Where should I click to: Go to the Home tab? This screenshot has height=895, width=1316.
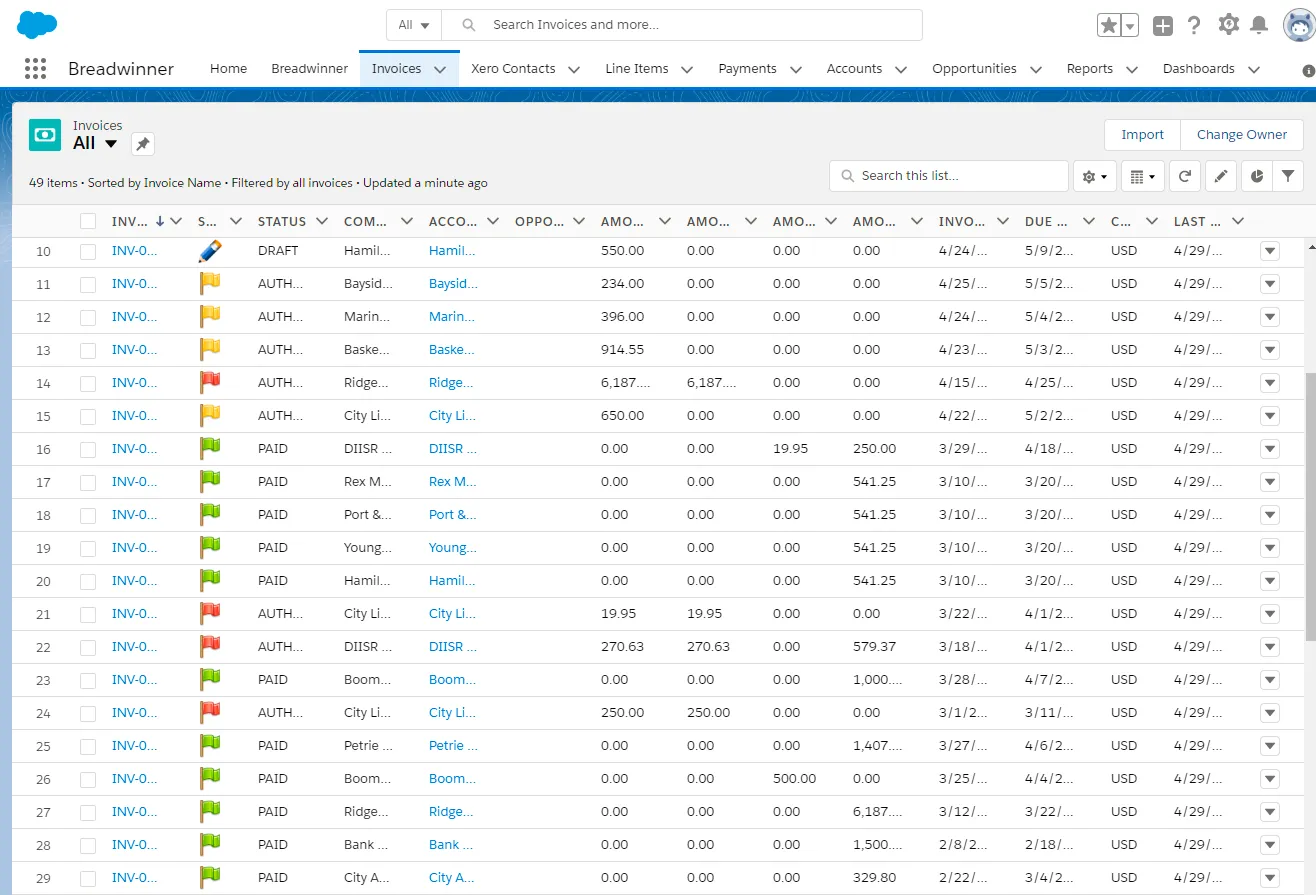228,69
